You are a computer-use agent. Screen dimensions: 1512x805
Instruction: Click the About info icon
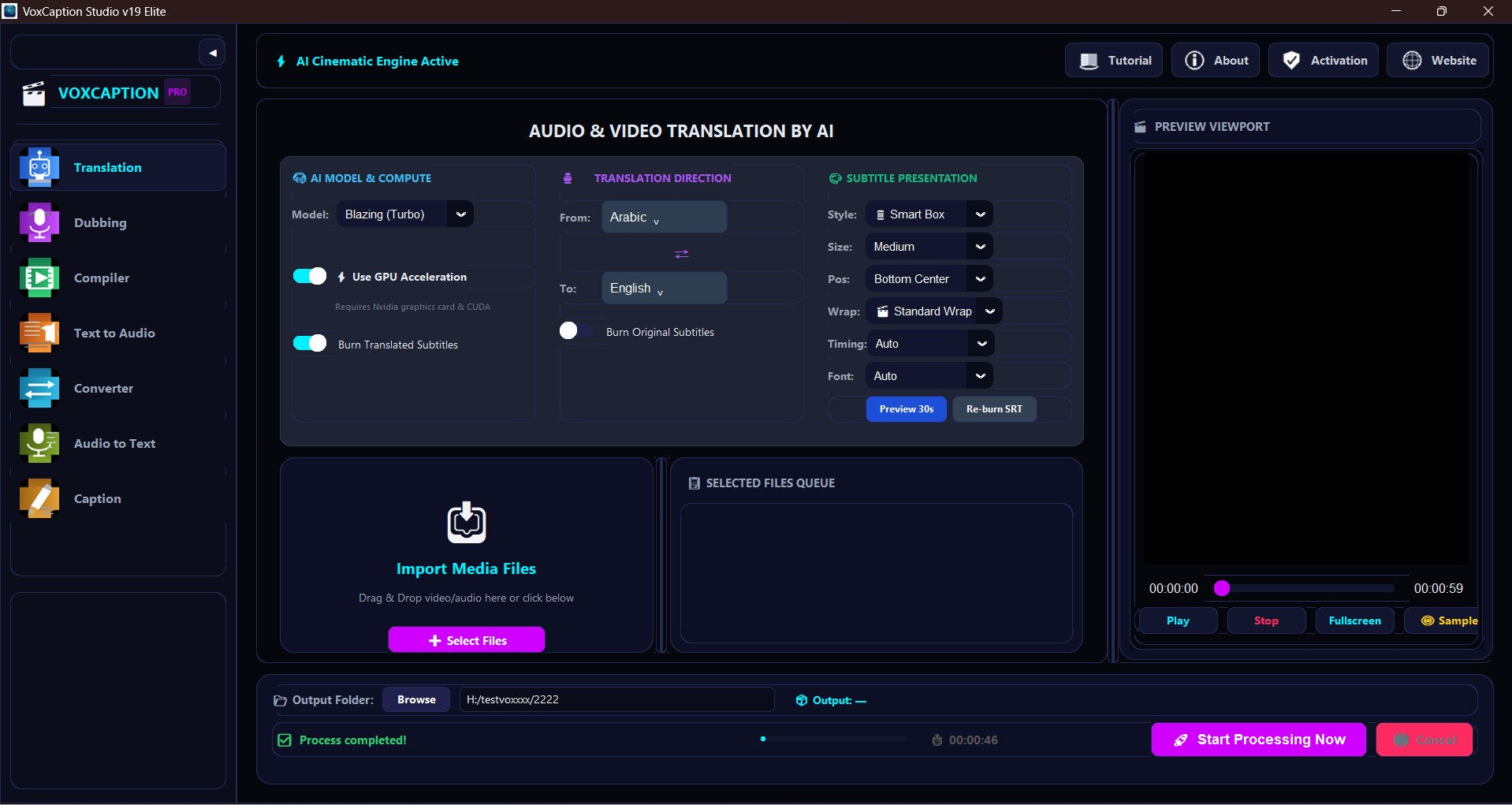click(1194, 61)
